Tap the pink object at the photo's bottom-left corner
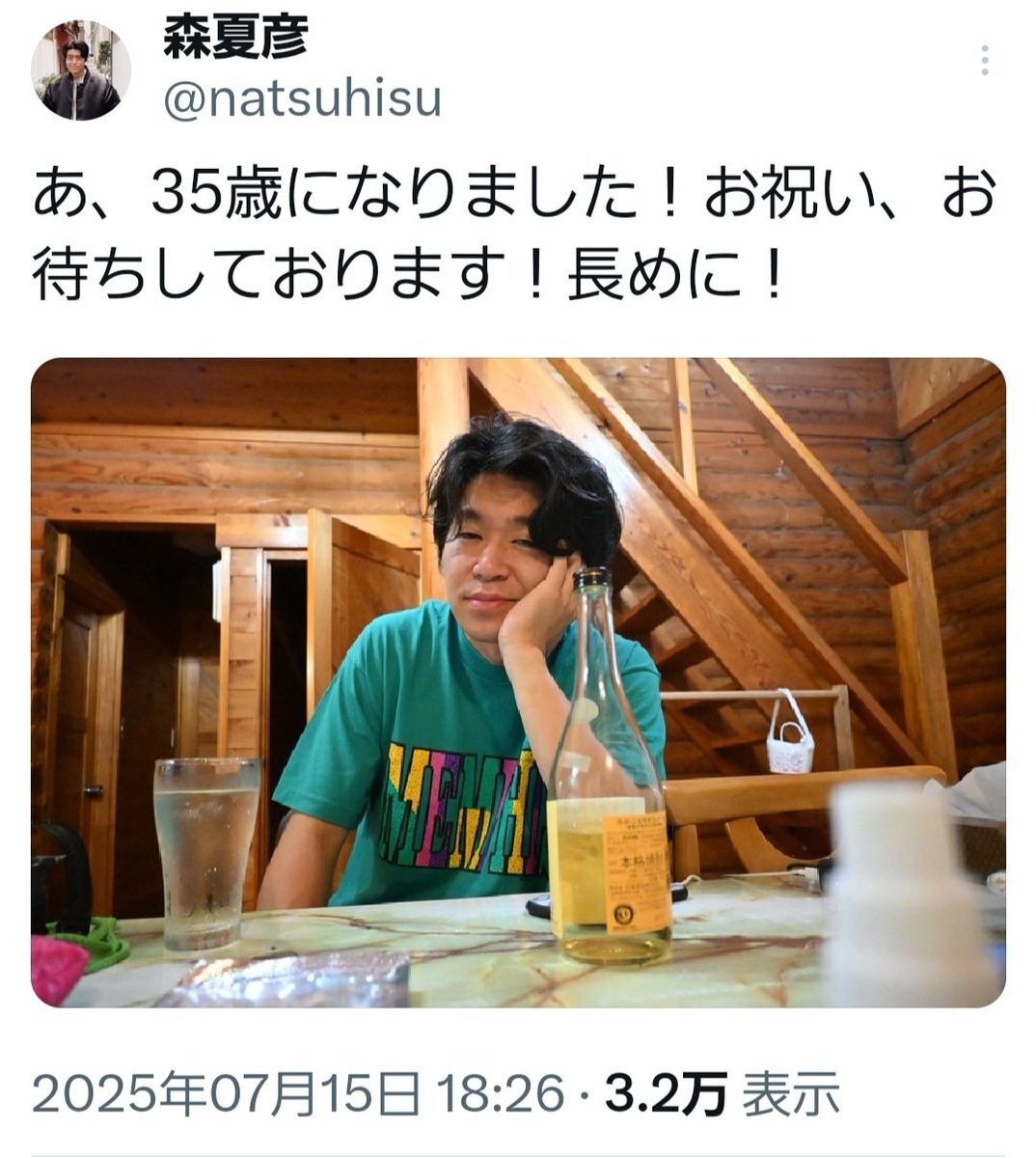The height and width of the screenshot is (1158, 1036). (60, 968)
